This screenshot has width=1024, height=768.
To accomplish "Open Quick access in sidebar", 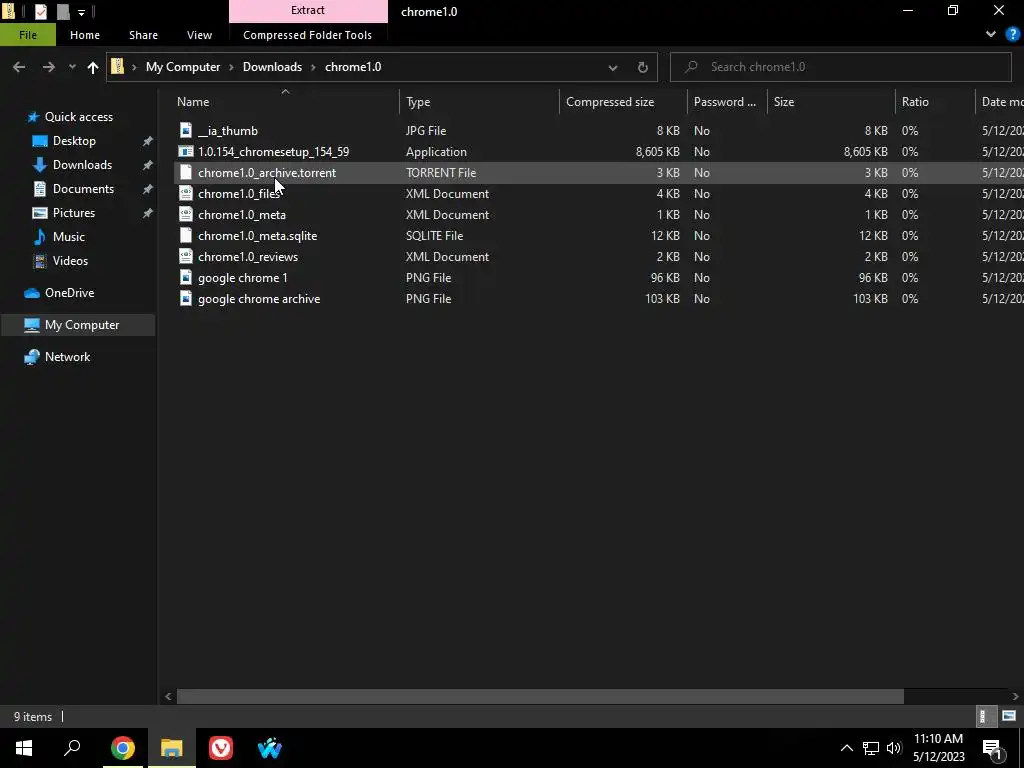I will (x=78, y=117).
